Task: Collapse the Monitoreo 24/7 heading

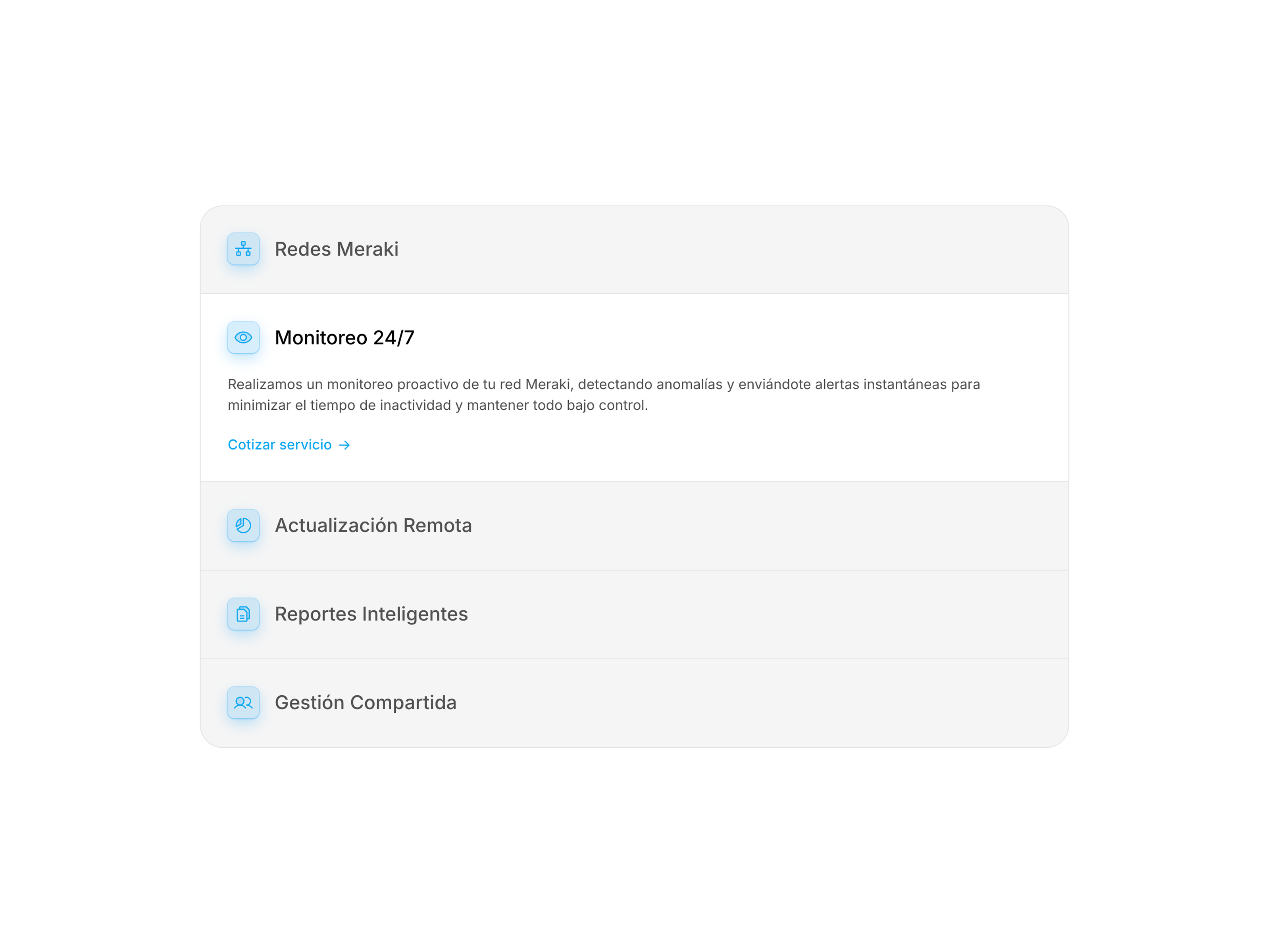Action: coord(344,338)
